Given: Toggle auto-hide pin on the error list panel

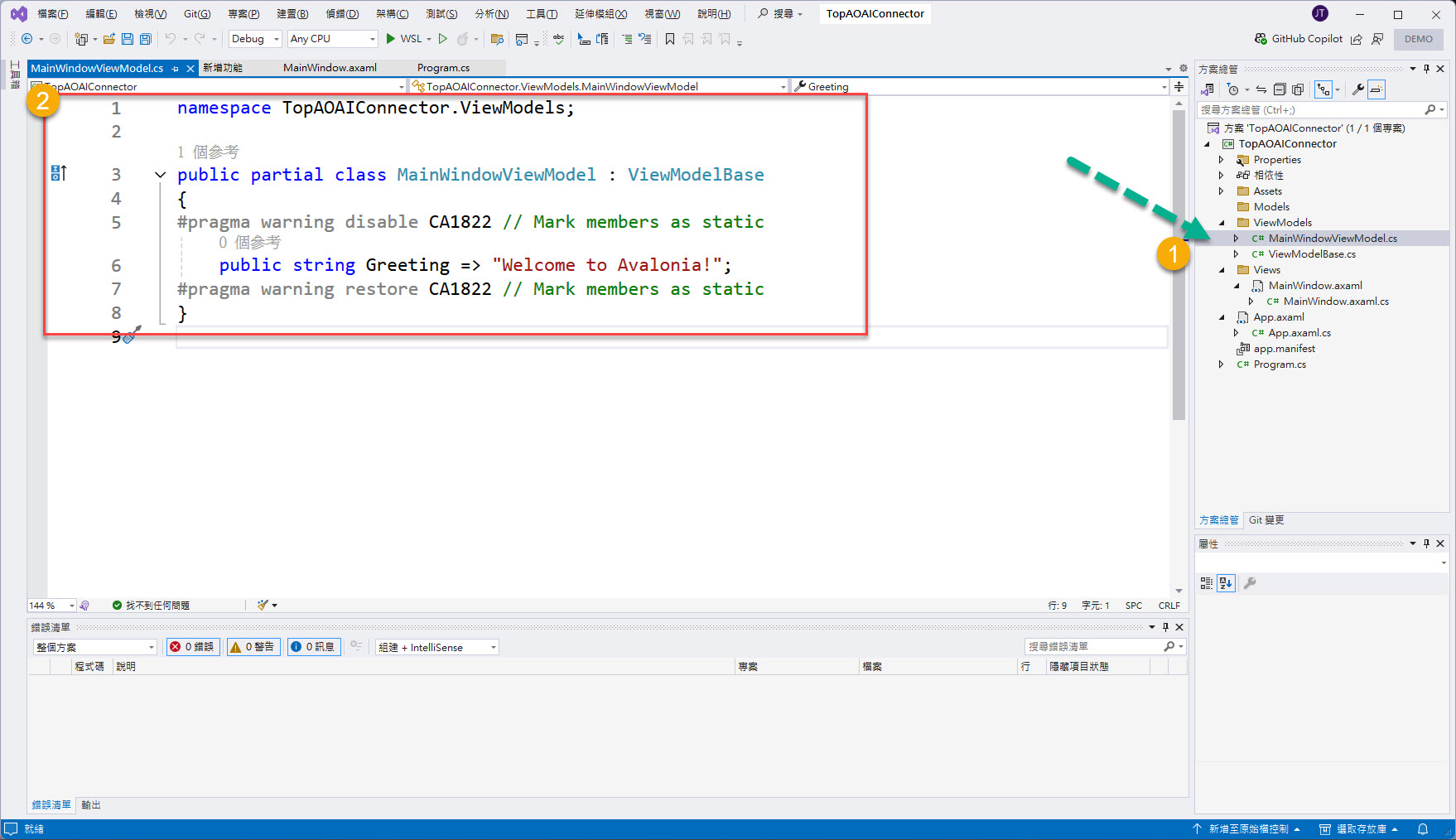Looking at the screenshot, I should pyautogui.click(x=1165, y=627).
